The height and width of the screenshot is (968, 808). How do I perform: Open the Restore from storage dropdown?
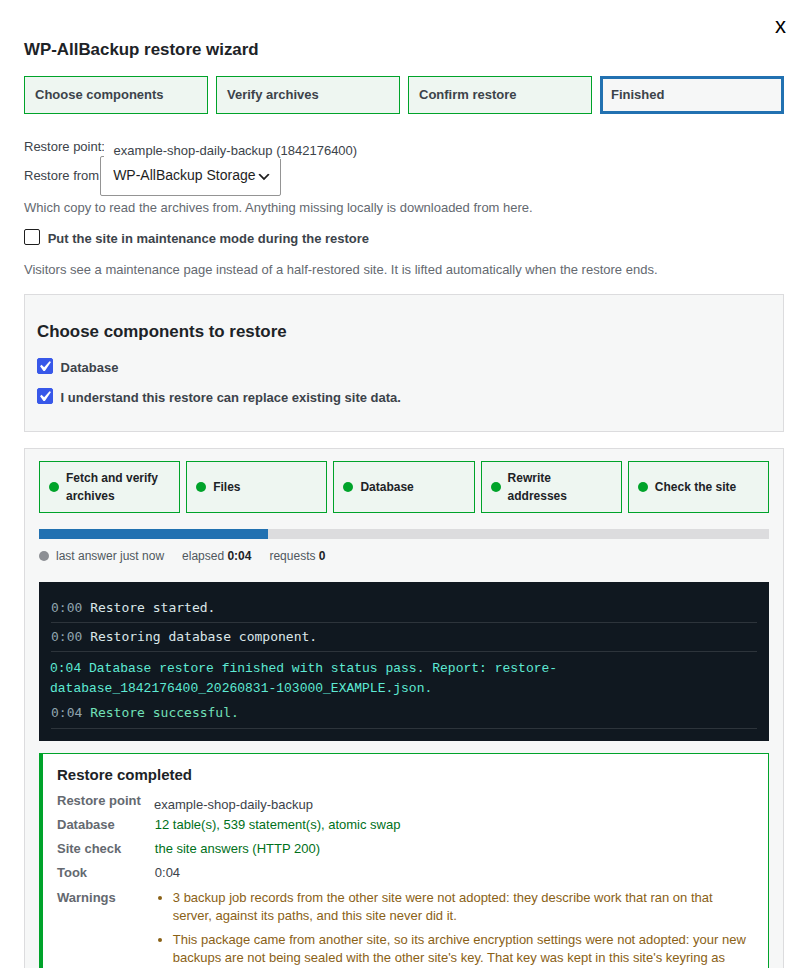pos(191,176)
